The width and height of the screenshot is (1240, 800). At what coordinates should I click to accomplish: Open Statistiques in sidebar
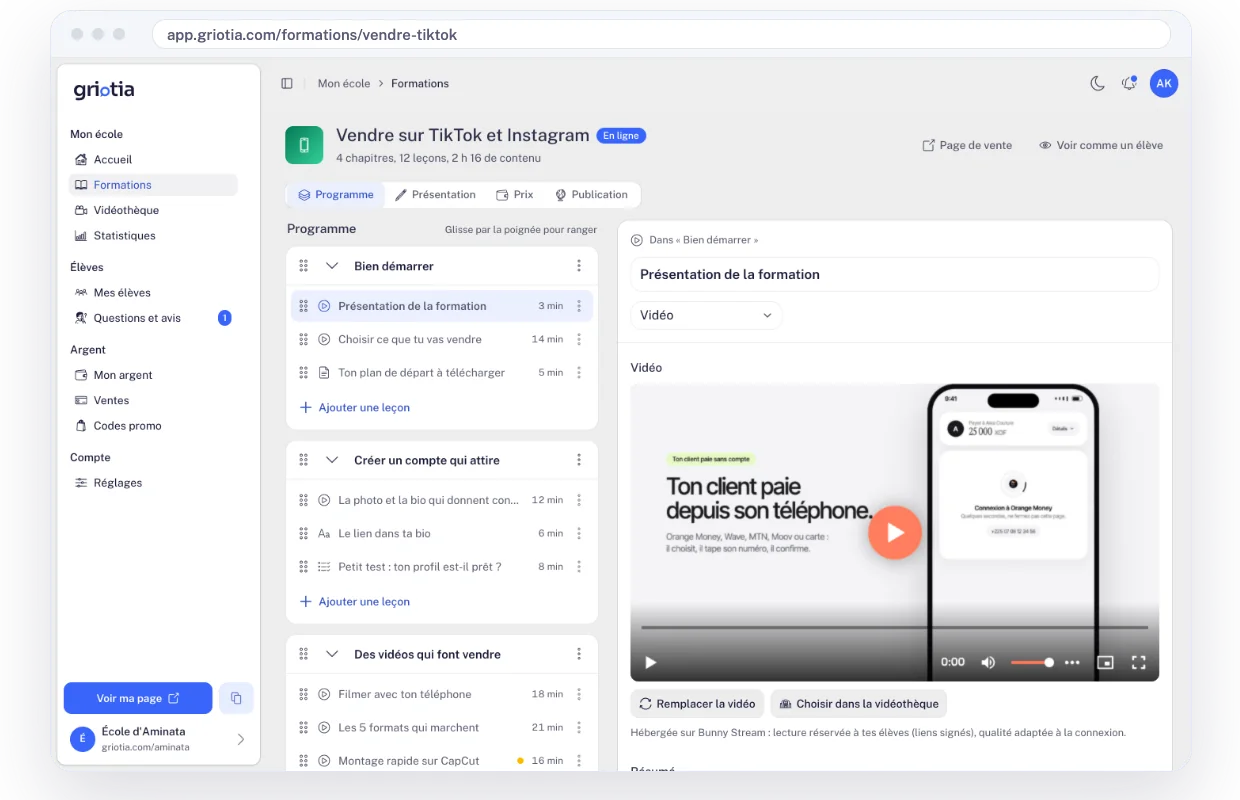[153, 236]
